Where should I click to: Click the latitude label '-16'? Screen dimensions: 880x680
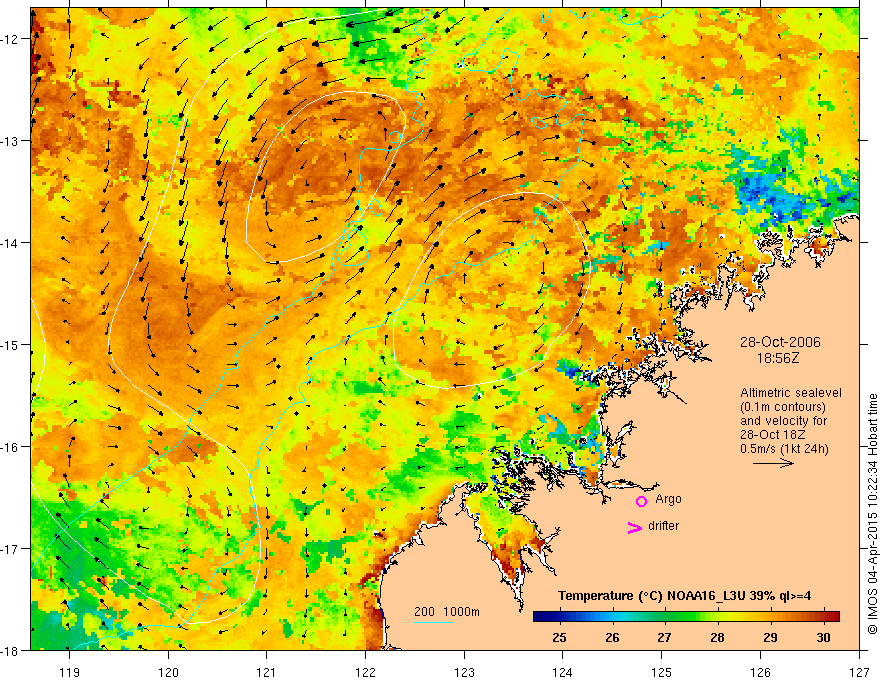[x=10, y=447]
